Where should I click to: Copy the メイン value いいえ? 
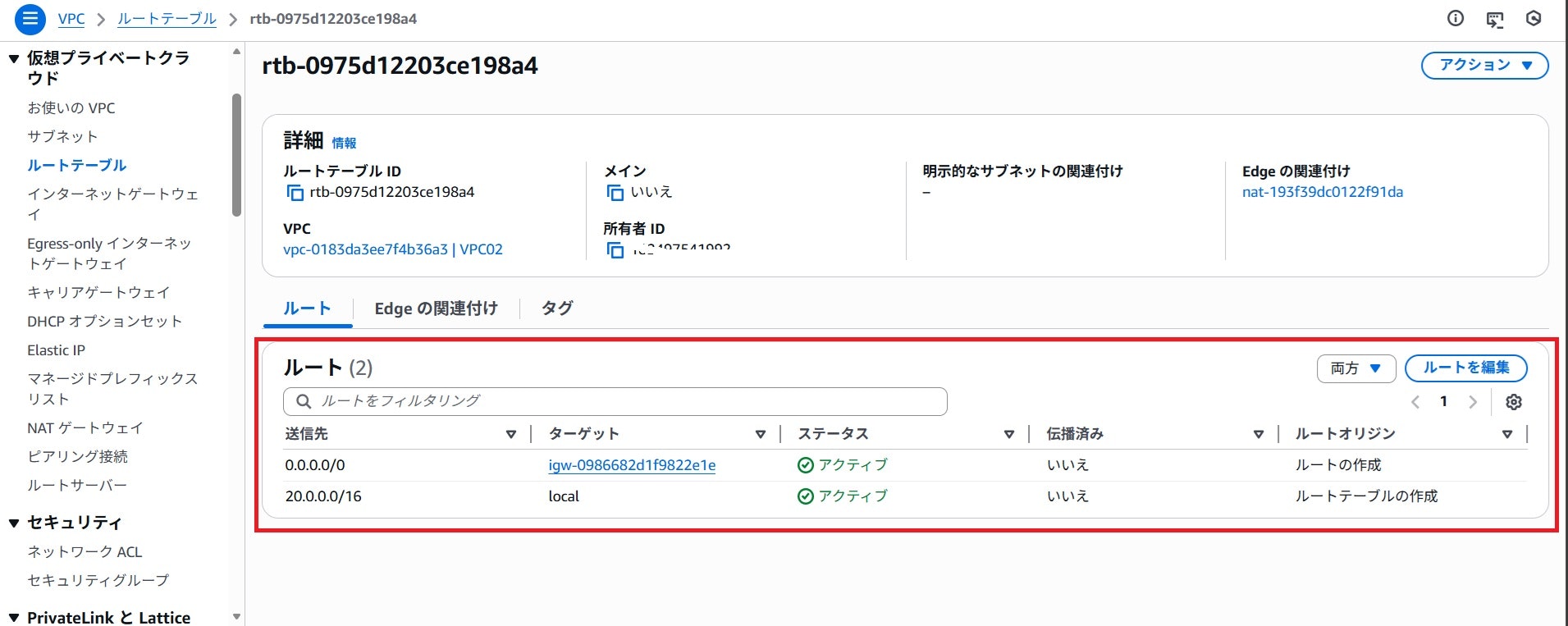[x=615, y=193]
